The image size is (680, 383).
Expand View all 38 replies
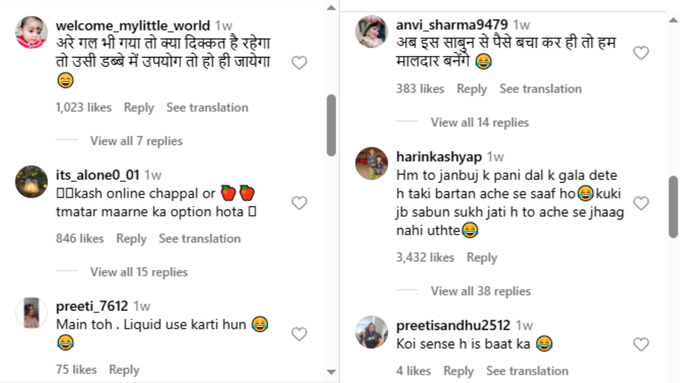(x=481, y=291)
